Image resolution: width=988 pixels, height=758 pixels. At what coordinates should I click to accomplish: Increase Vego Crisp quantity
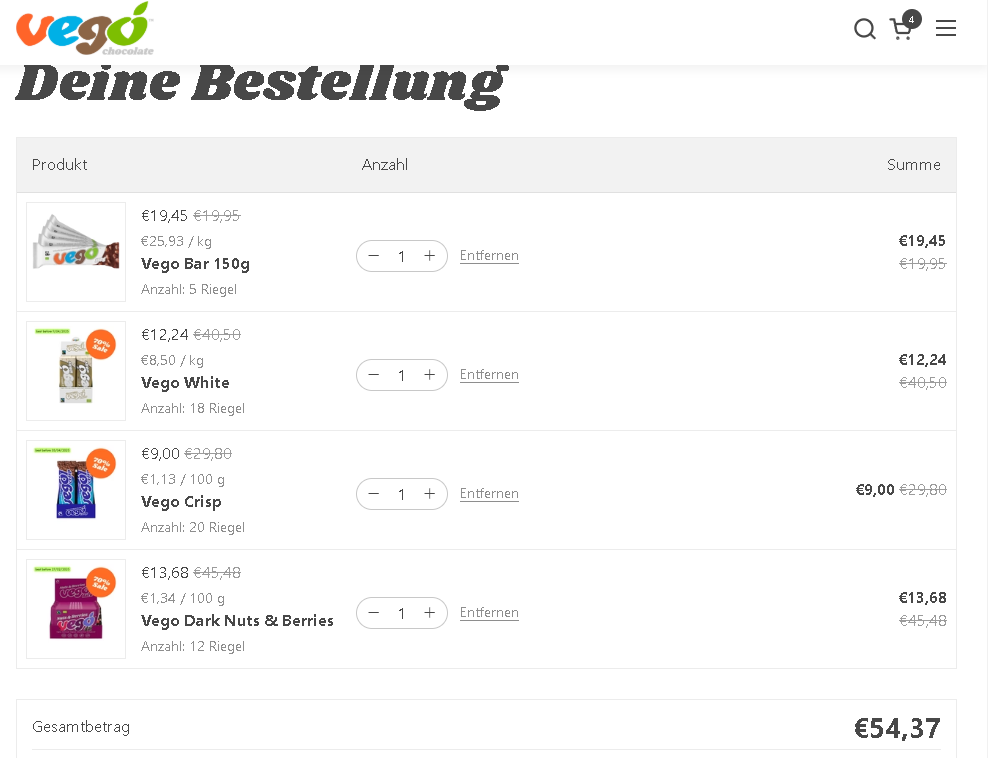pos(430,494)
